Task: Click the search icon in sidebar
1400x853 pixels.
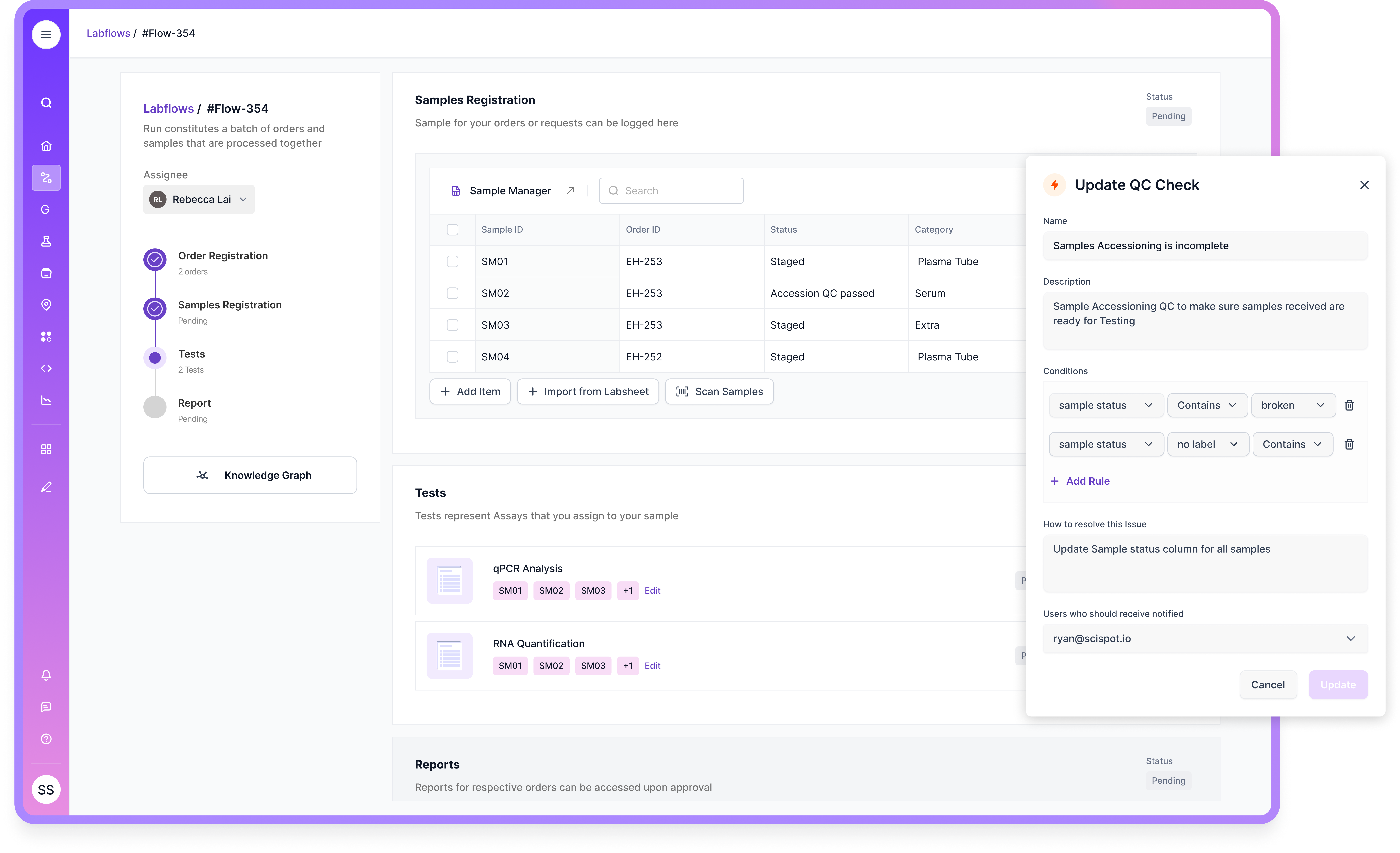Action: (46, 103)
